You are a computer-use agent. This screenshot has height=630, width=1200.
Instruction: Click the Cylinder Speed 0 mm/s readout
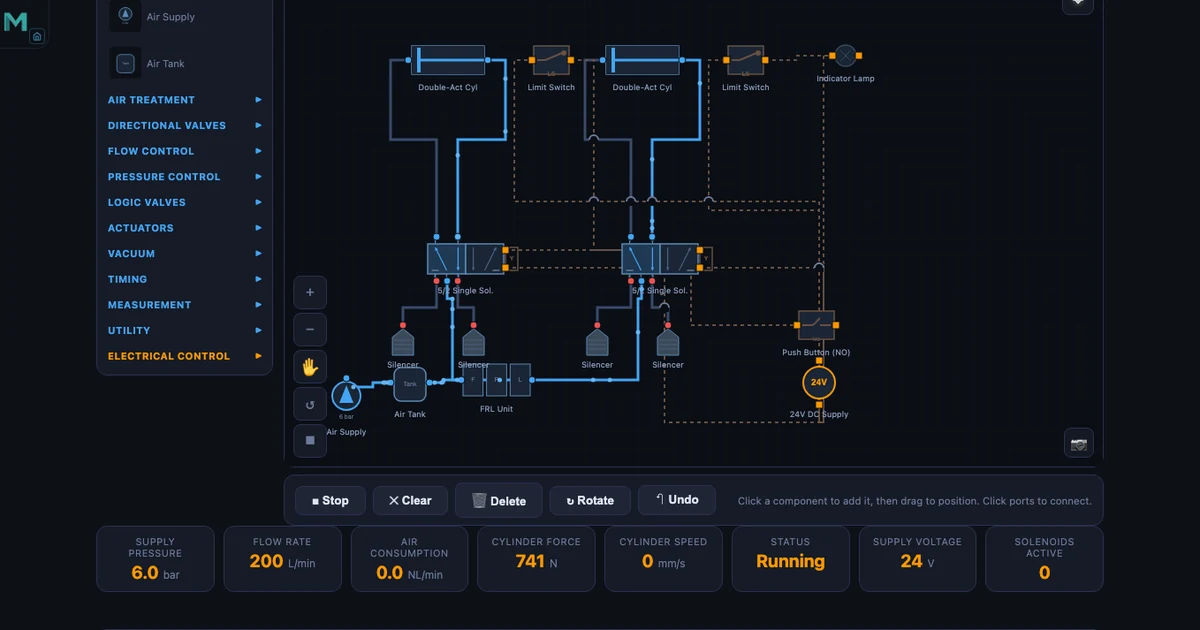pyautogui.click(x=664, y=559)
